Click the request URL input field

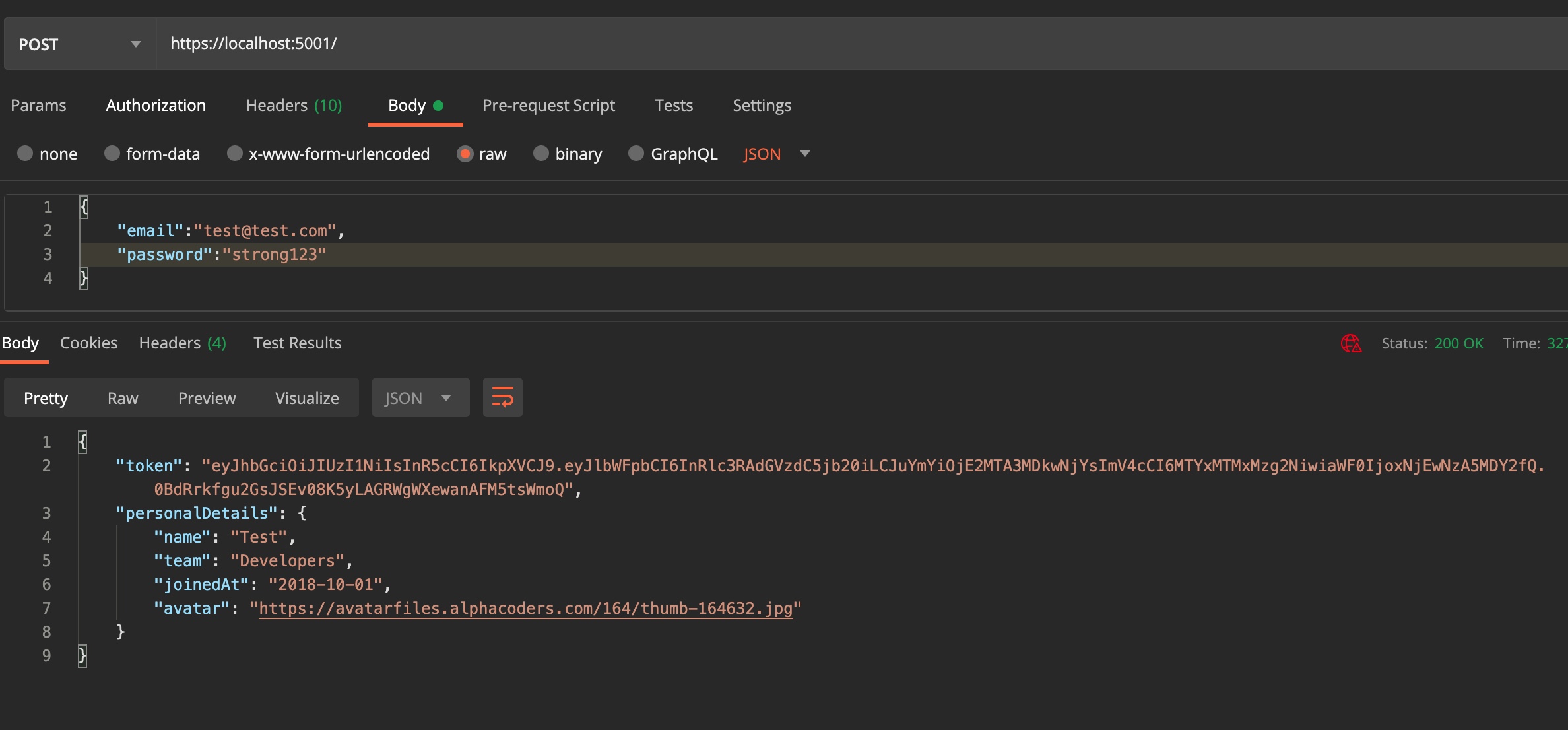coord(462,44)
